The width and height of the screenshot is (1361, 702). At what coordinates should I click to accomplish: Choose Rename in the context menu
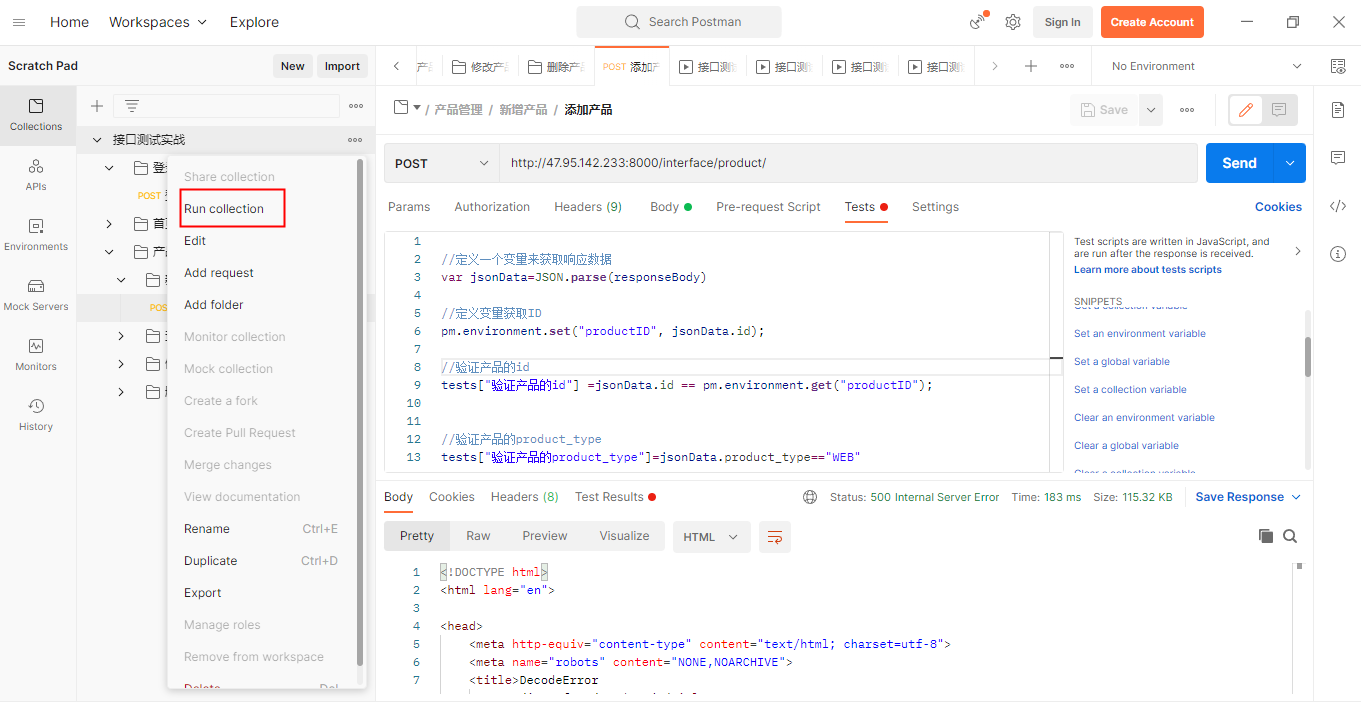207,529
